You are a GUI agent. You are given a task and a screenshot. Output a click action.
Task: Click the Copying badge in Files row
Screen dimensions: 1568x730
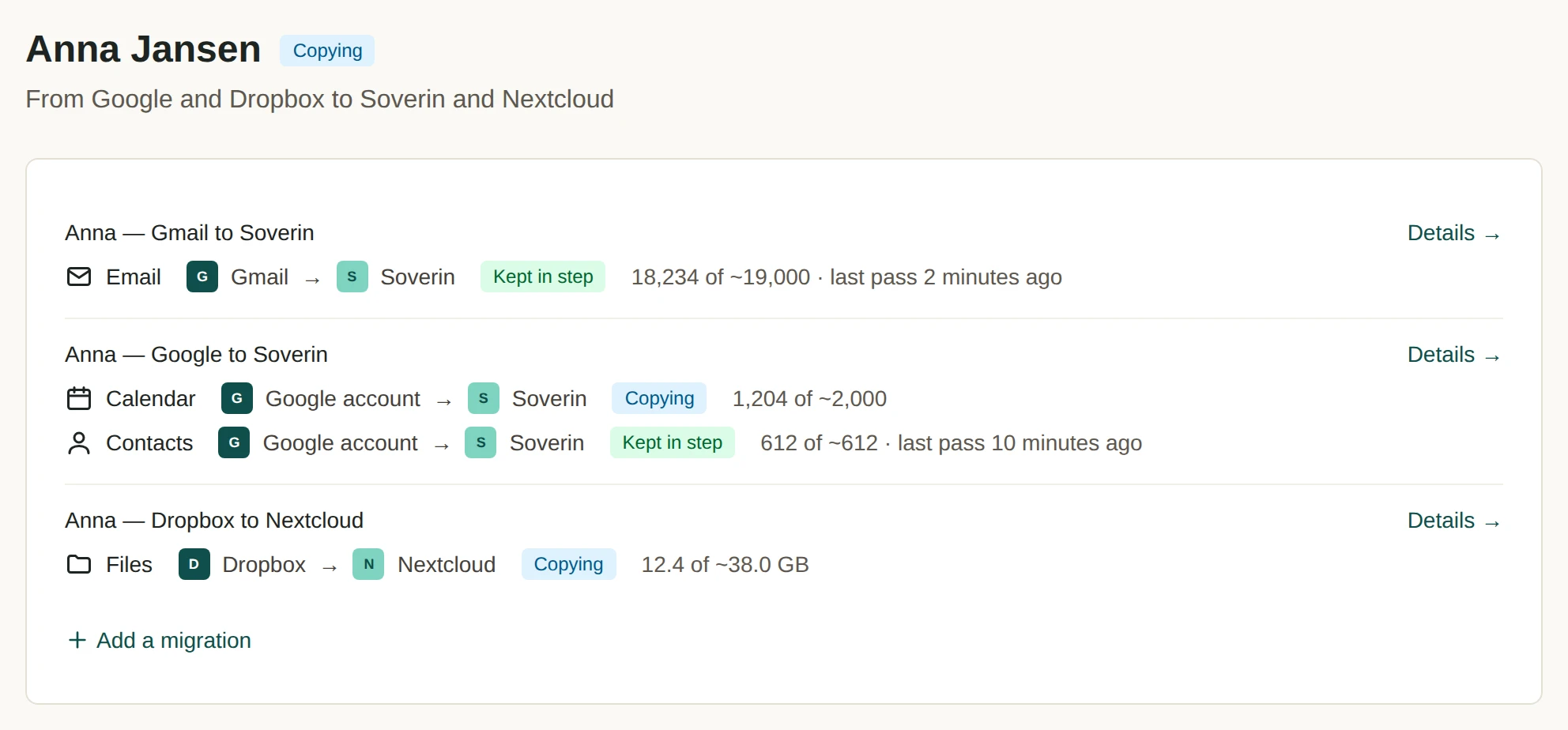[569, 564]
